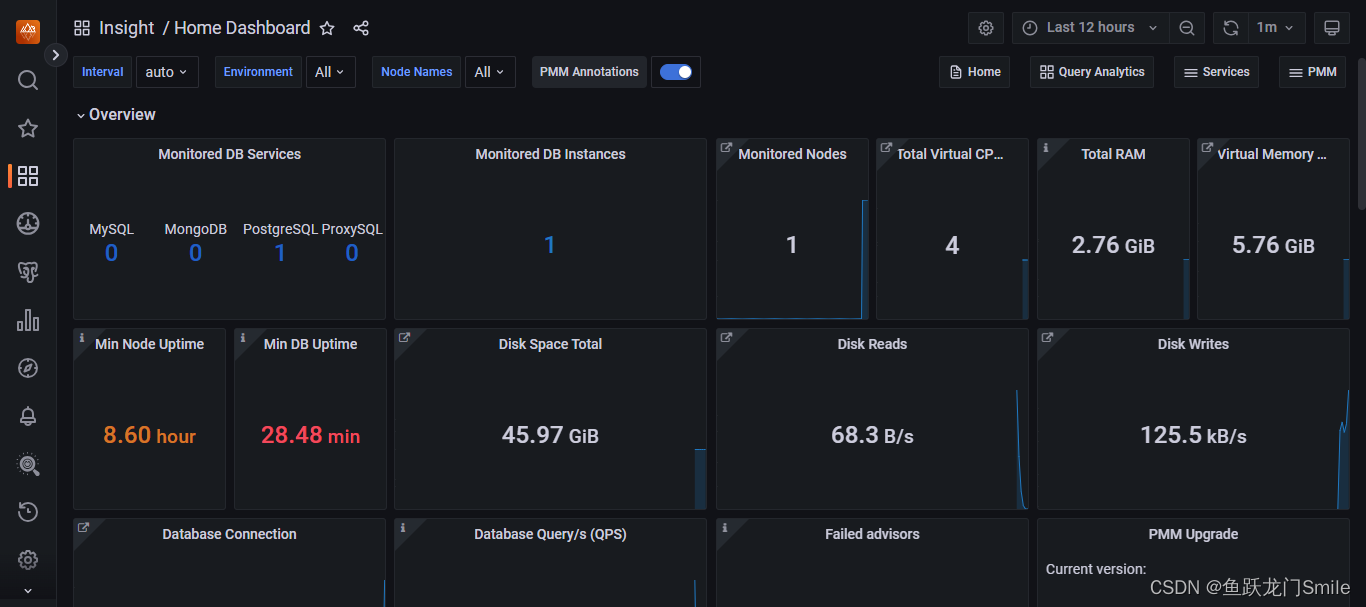Show Min DB Uptime info icon
This screenshot has height=607, width=1366.
click(x=242, y=338)
